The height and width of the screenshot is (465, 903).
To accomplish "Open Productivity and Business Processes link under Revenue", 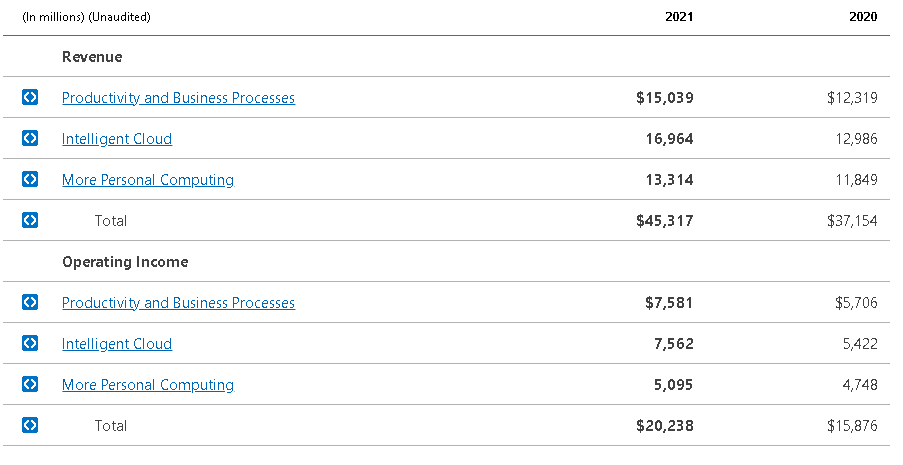I will point(178,98).
